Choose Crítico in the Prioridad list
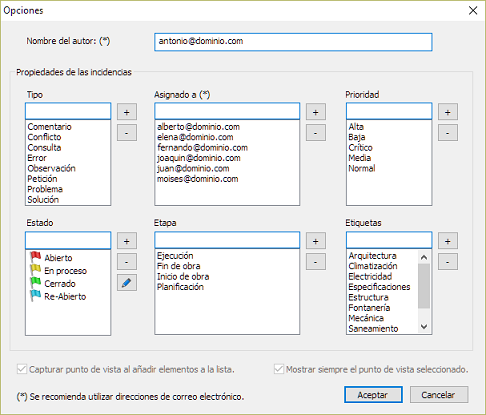Screen dimensions: 486x415 click(360, 147)
